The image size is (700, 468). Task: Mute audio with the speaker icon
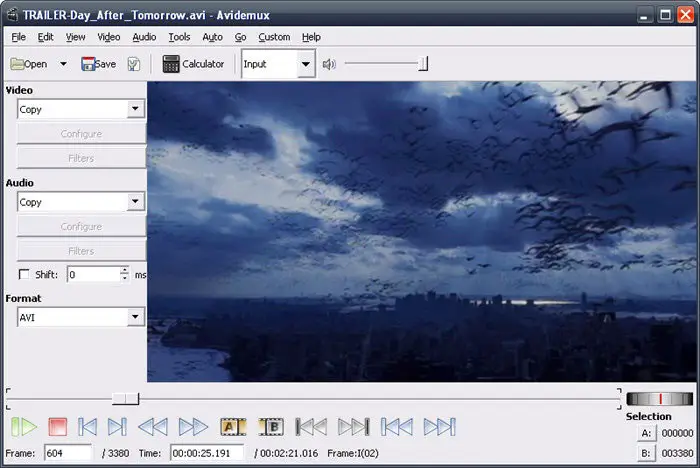(x=329, y=64)
